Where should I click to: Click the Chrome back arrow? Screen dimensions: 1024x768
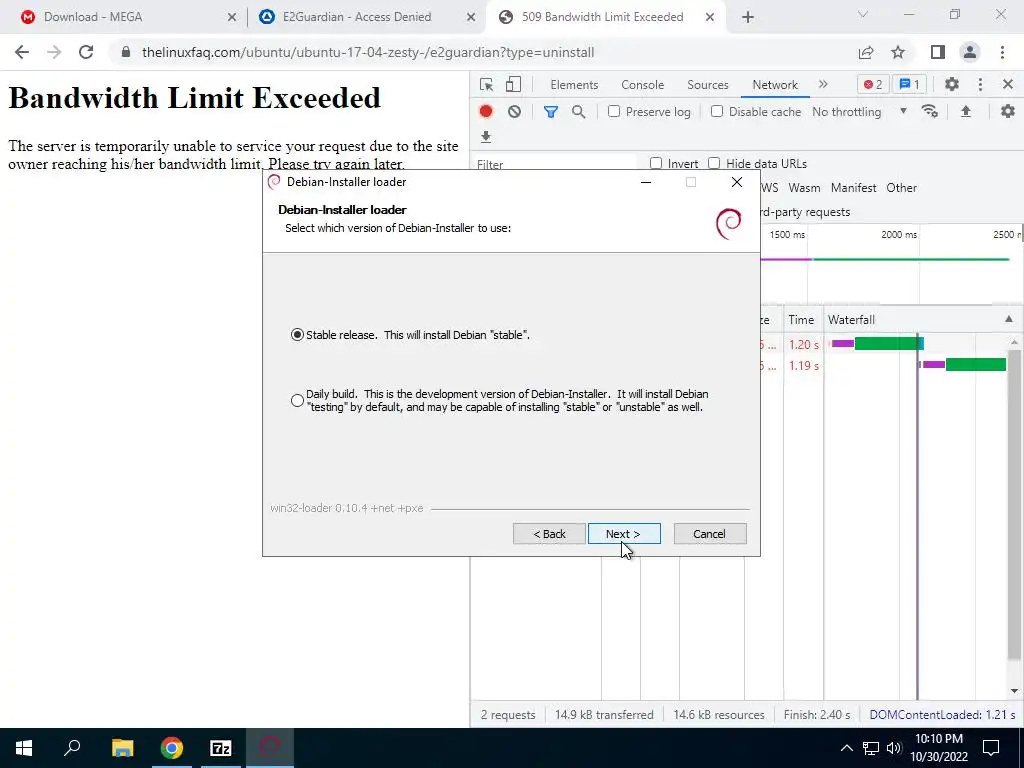point(22,52)
